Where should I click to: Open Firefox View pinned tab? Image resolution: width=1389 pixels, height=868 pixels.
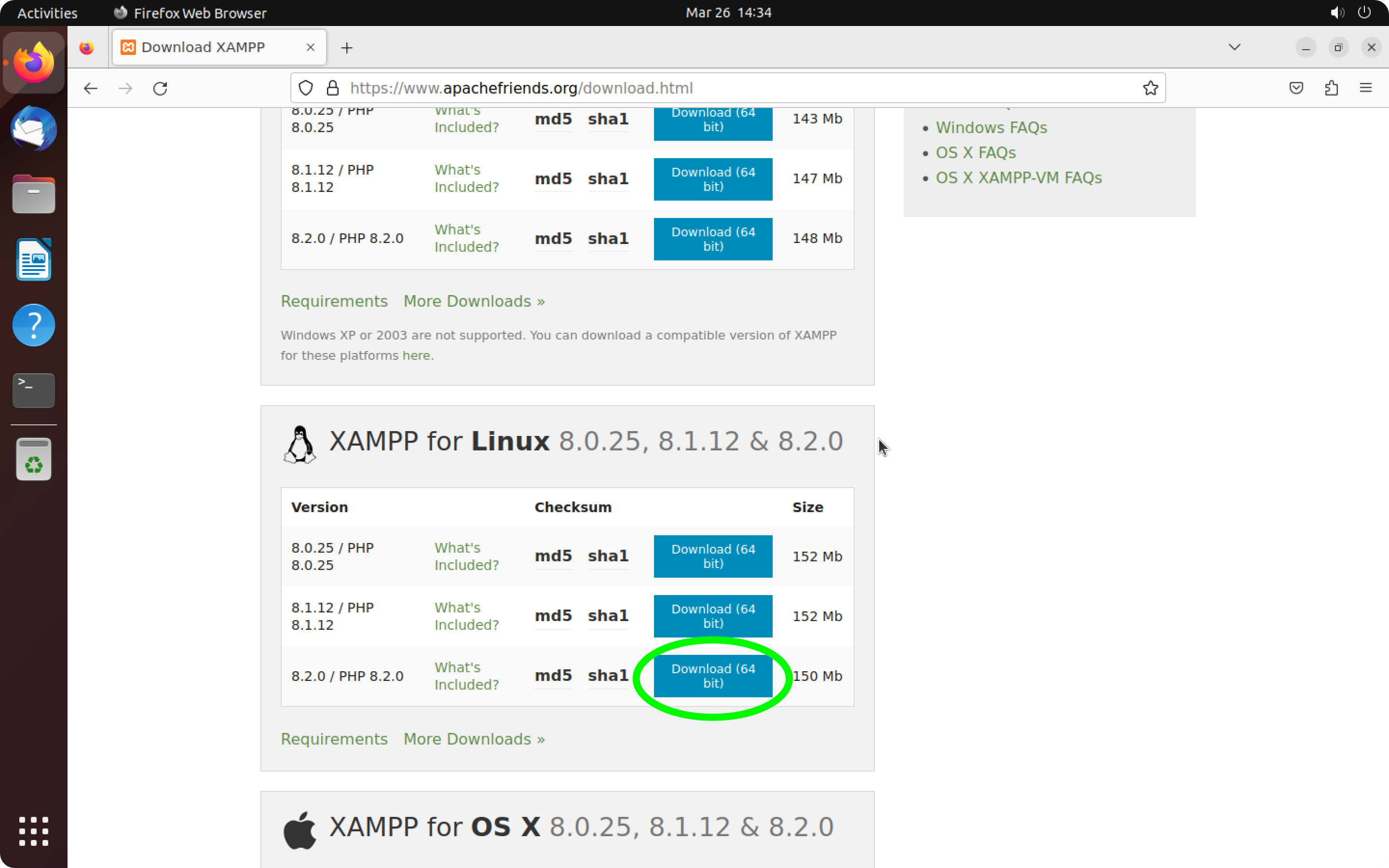(87, 48)
